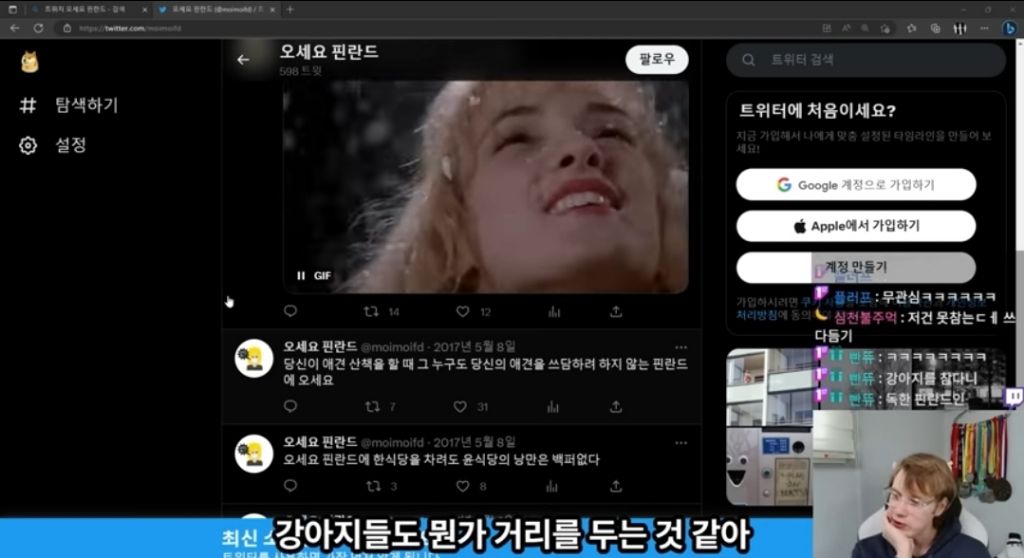Share the 애견 산책 tweet
Screen dimensions: 1024x558
[x=616, y=406]
